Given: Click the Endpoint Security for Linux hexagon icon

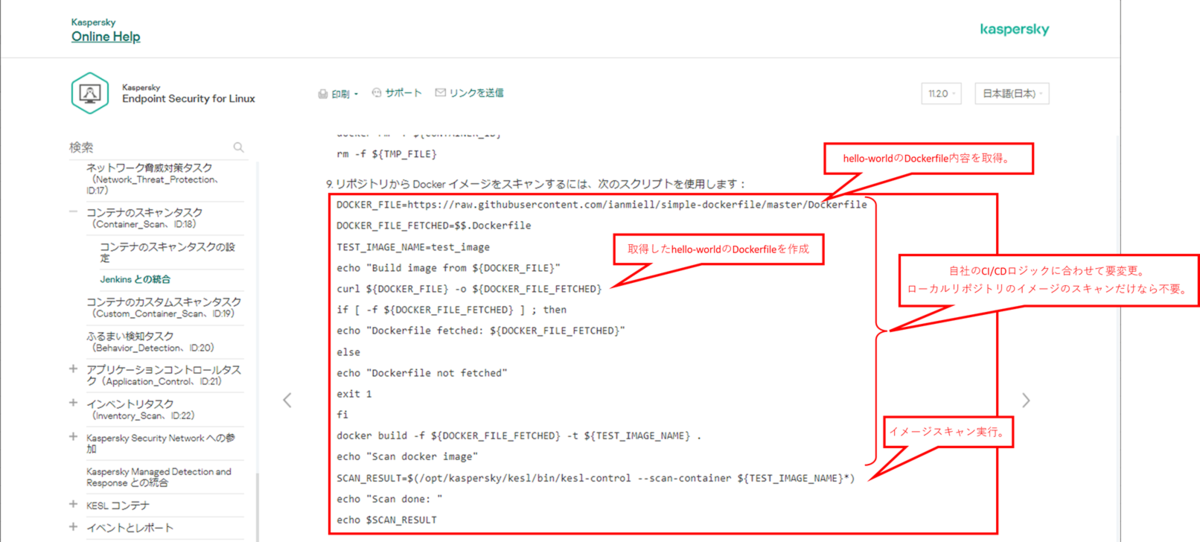Looking at the screenshot, I should click(x=90, y=93).
